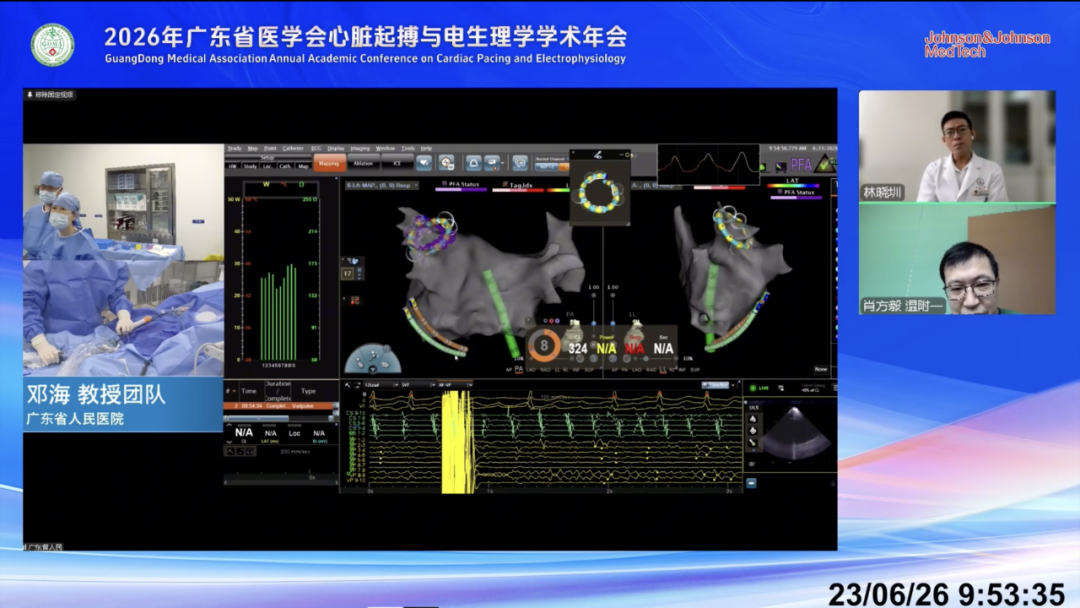Open the Catheter menu
This screenshot has width=1080, height=608.
tap(293, 148)
